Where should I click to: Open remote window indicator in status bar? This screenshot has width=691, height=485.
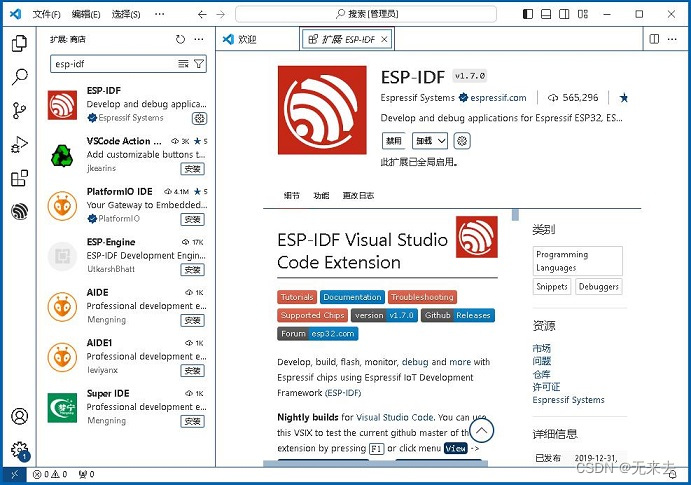(15, 474)
